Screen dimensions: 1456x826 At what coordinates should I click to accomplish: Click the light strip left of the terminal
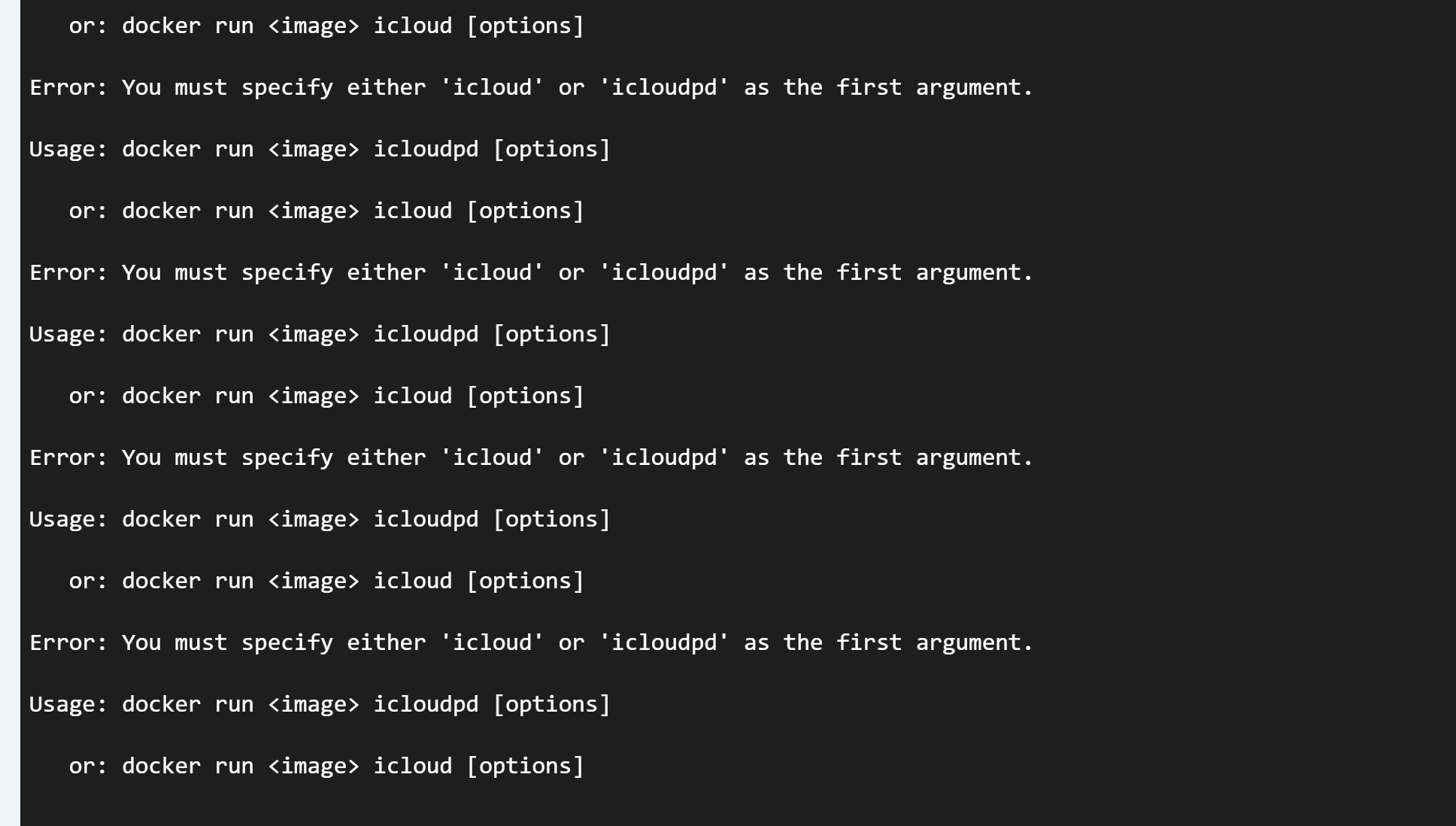click(x=10, y=413)
